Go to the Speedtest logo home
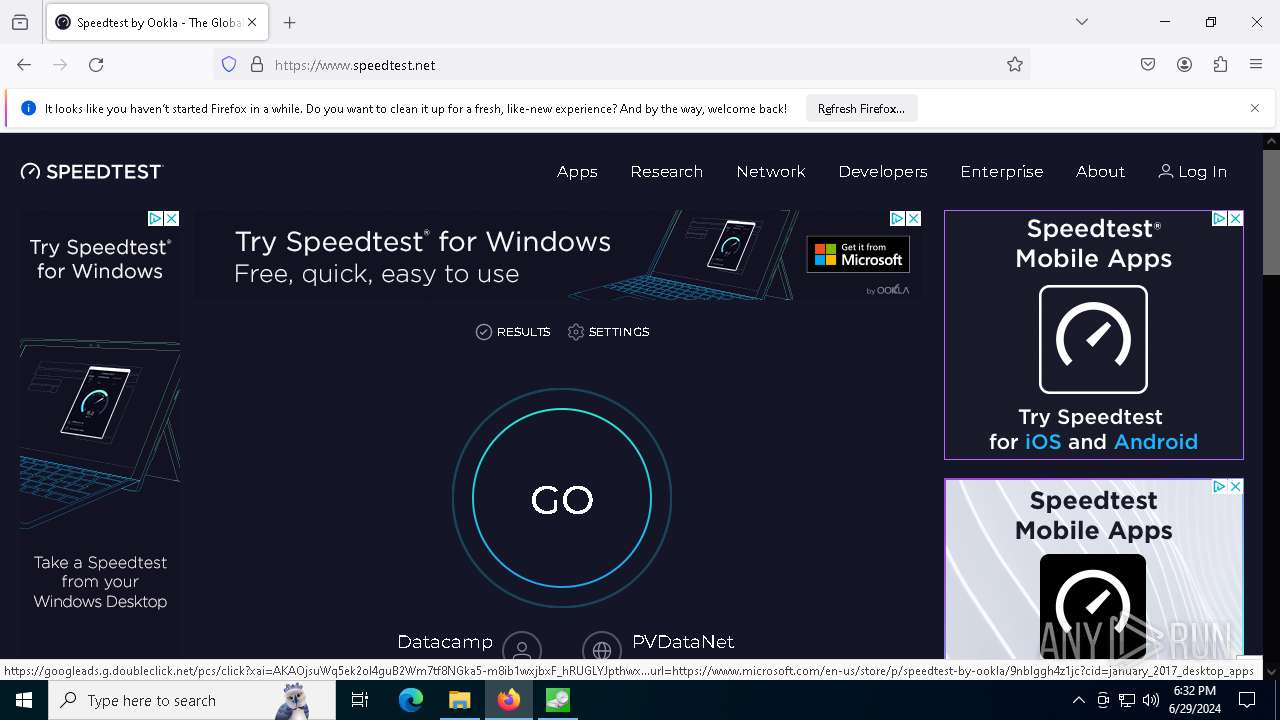Screen dimensions: 1280x720 tap(92, 172)
